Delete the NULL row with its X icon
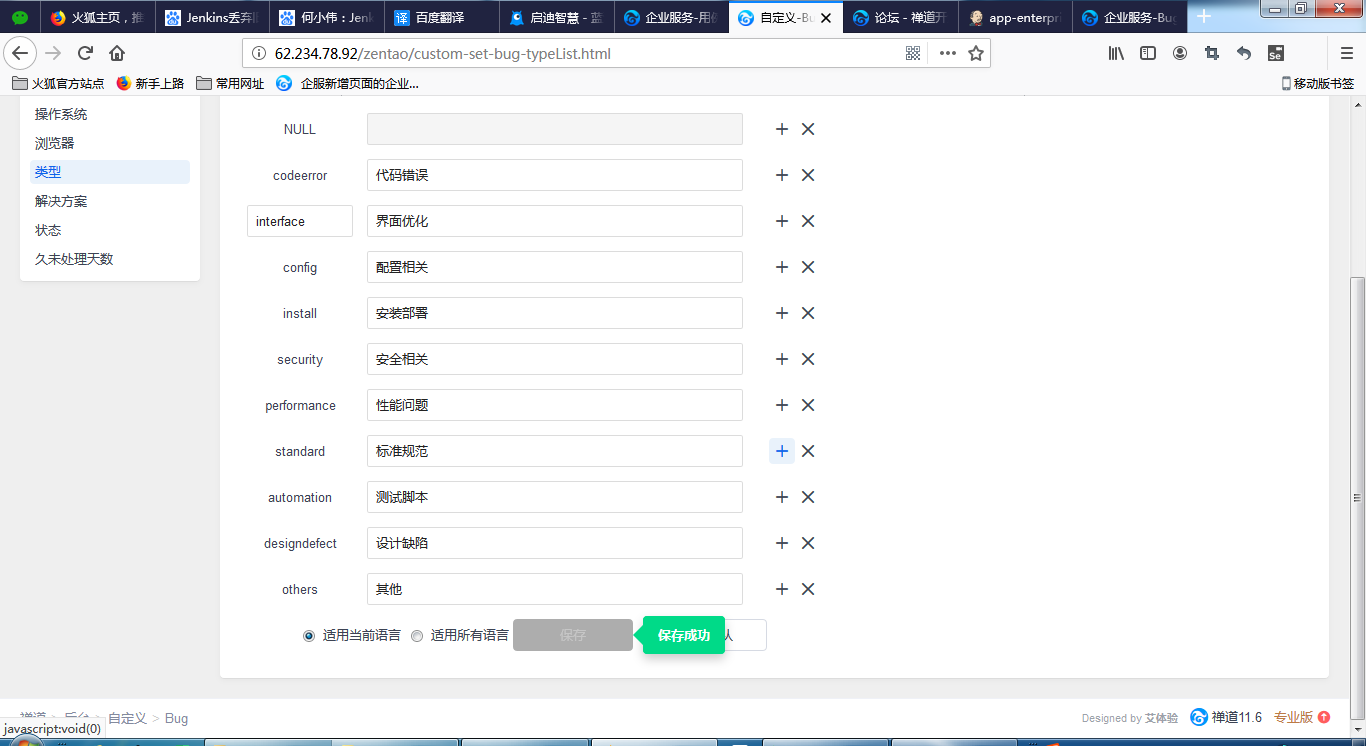 (x=808, y=129)
